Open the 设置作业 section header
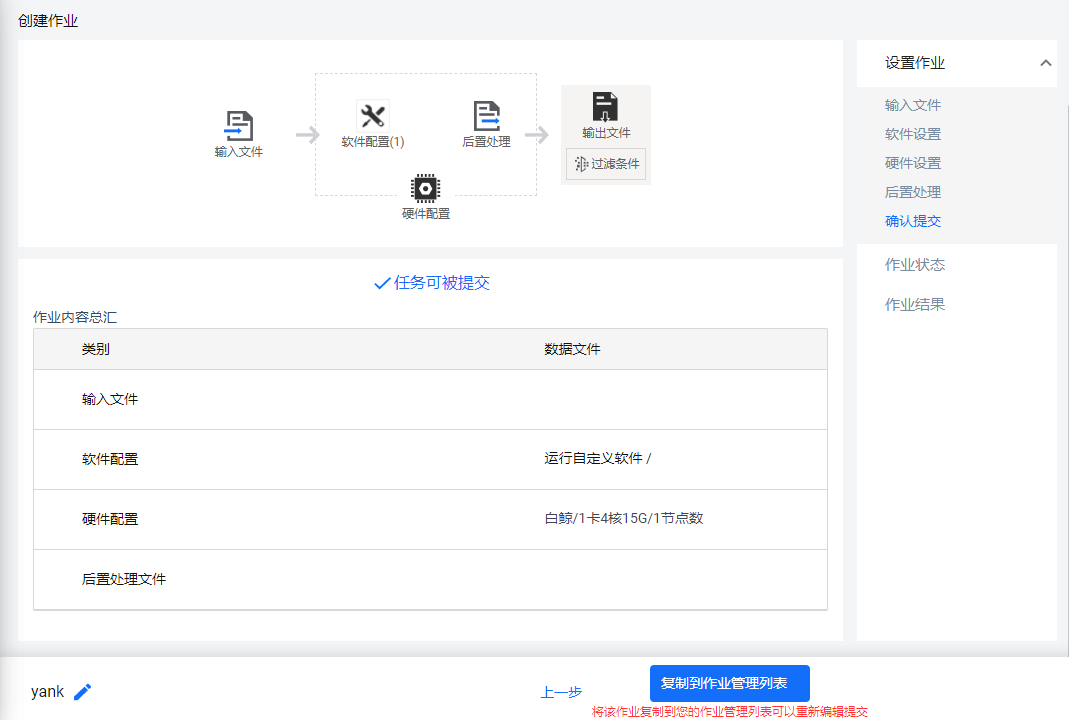1069x720 pixels. point(957,63)
